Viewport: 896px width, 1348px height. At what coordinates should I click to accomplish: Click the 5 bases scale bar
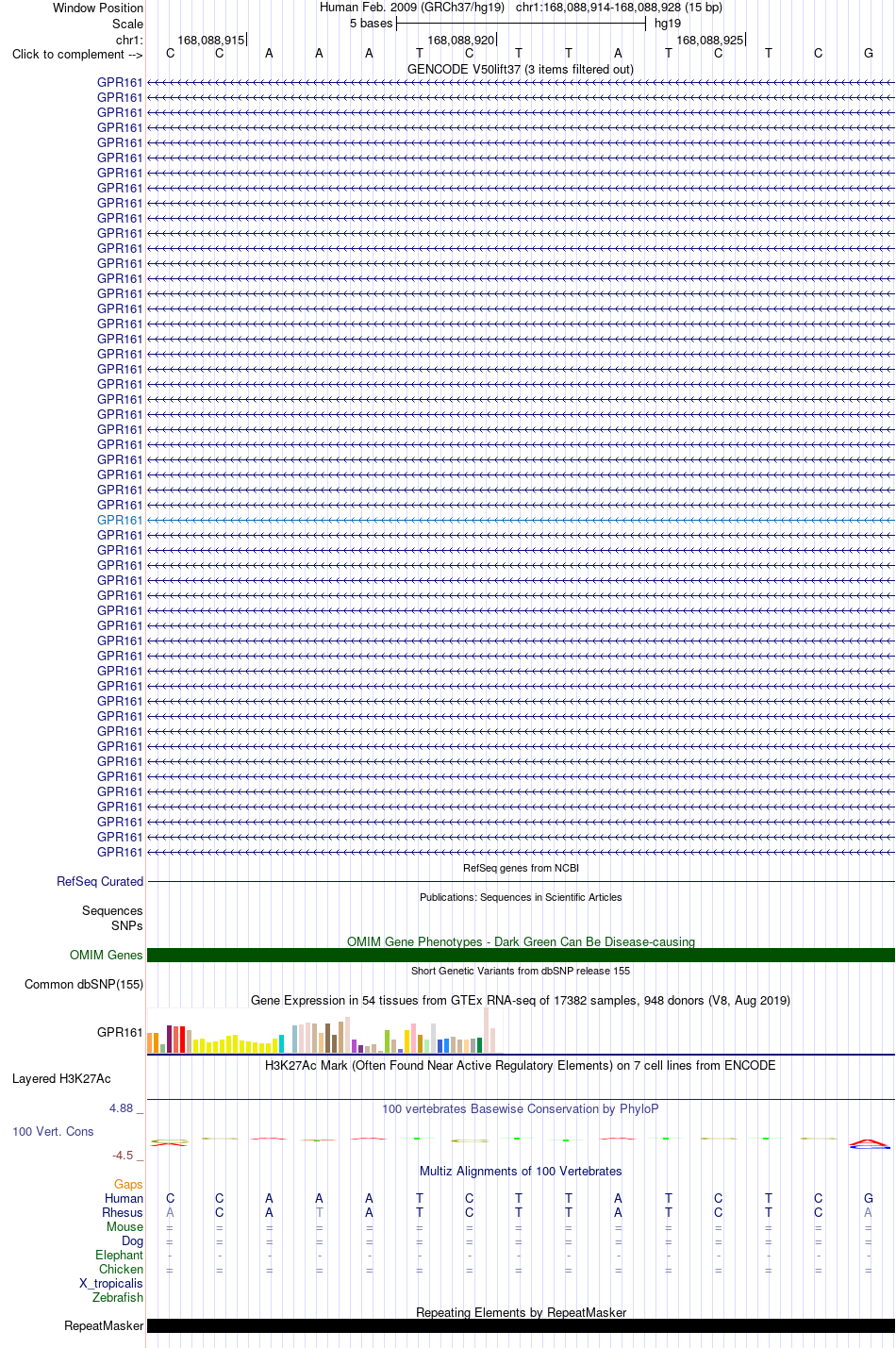point(521,24)
